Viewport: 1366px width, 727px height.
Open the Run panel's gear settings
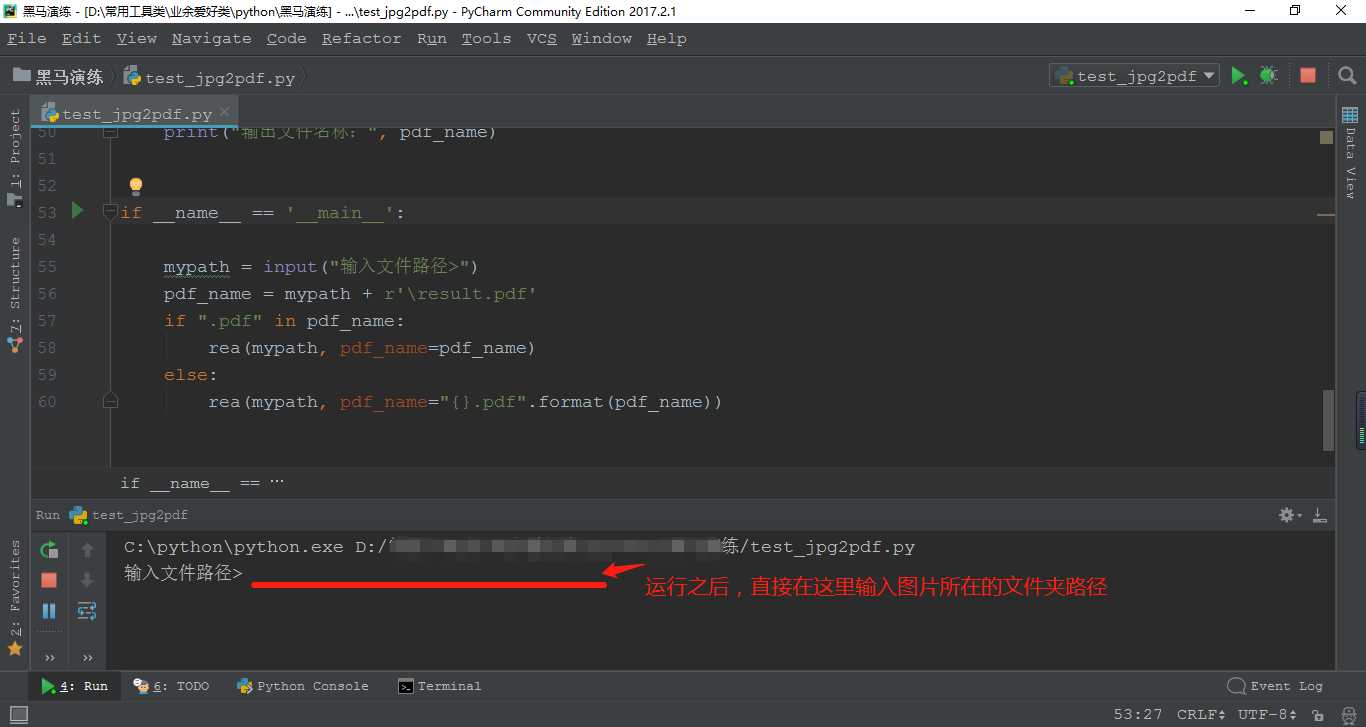(x=1289, y=515)
